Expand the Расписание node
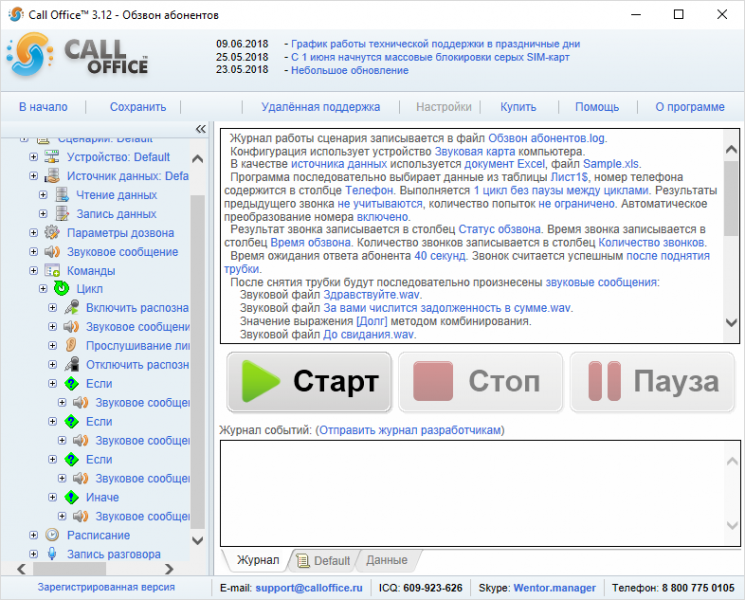 point(33,535)
